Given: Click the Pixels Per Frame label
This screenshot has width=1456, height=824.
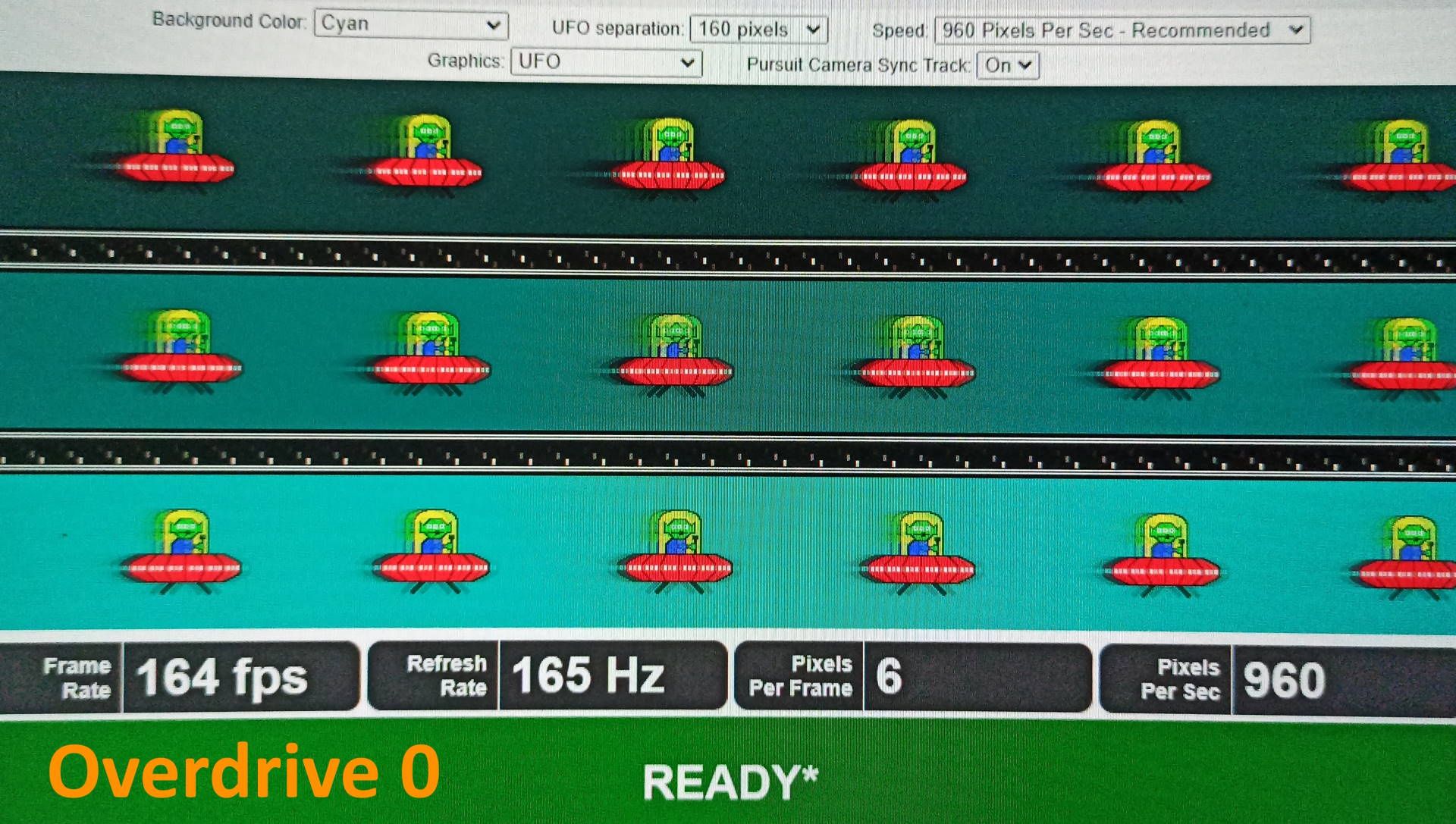Looking at the screenshot, I should tap(801, 676).
